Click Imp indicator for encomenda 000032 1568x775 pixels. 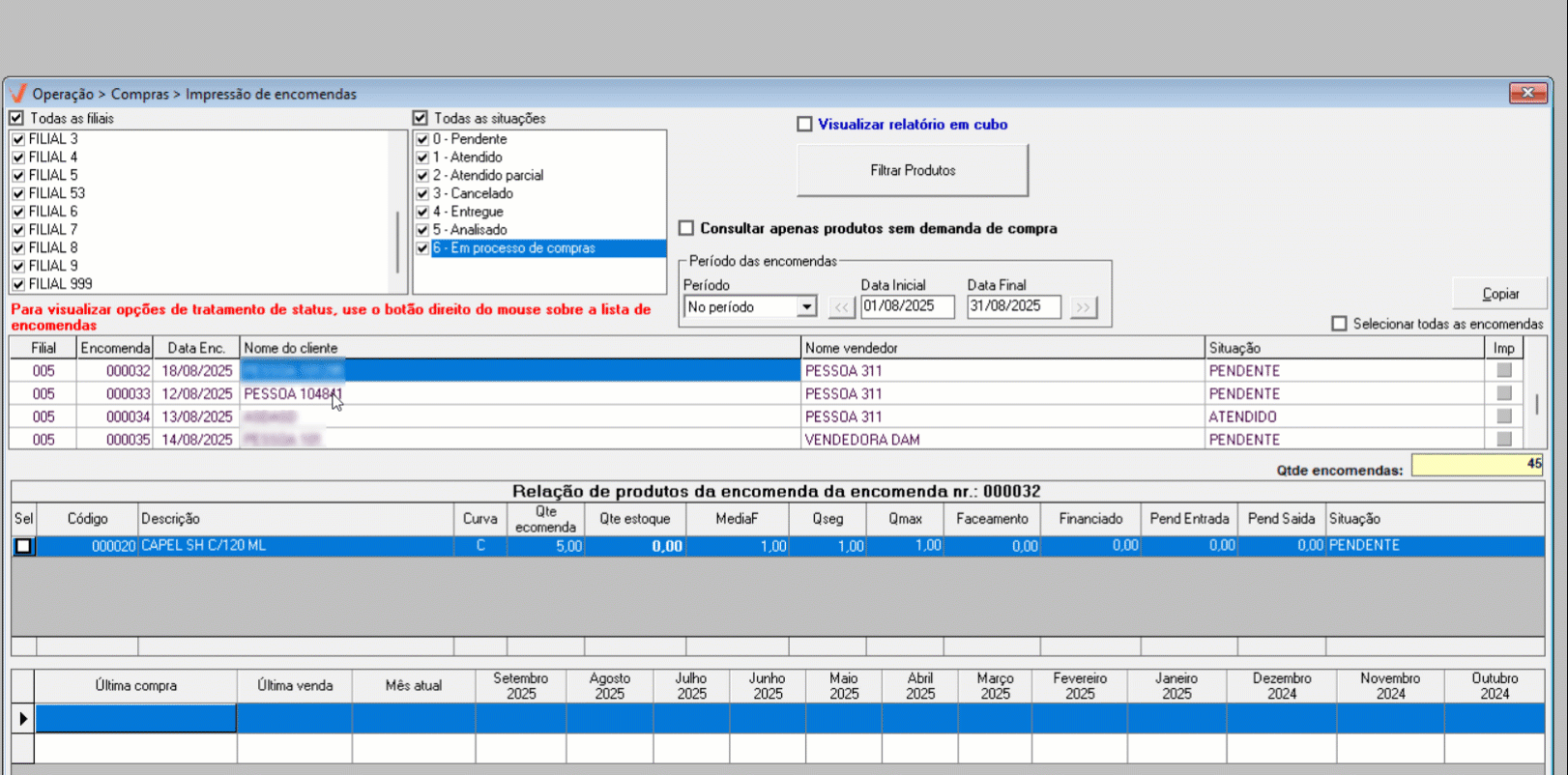pyautogui.click(x=1503, y=370)
